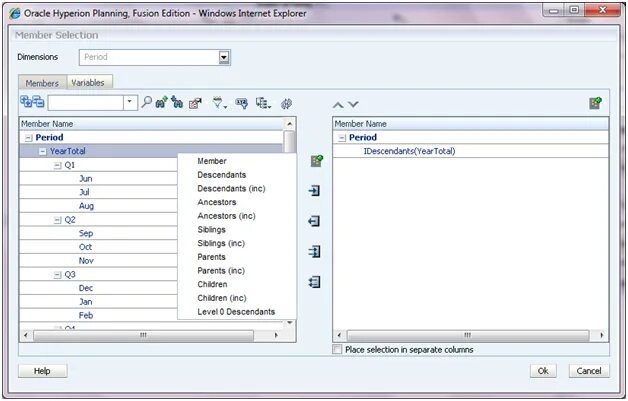Image resolution: width=628 pixels, height=401 pixels.
Task: Click the left pane horizontal scrollbar thumb
Action: (x=143, y=335)
